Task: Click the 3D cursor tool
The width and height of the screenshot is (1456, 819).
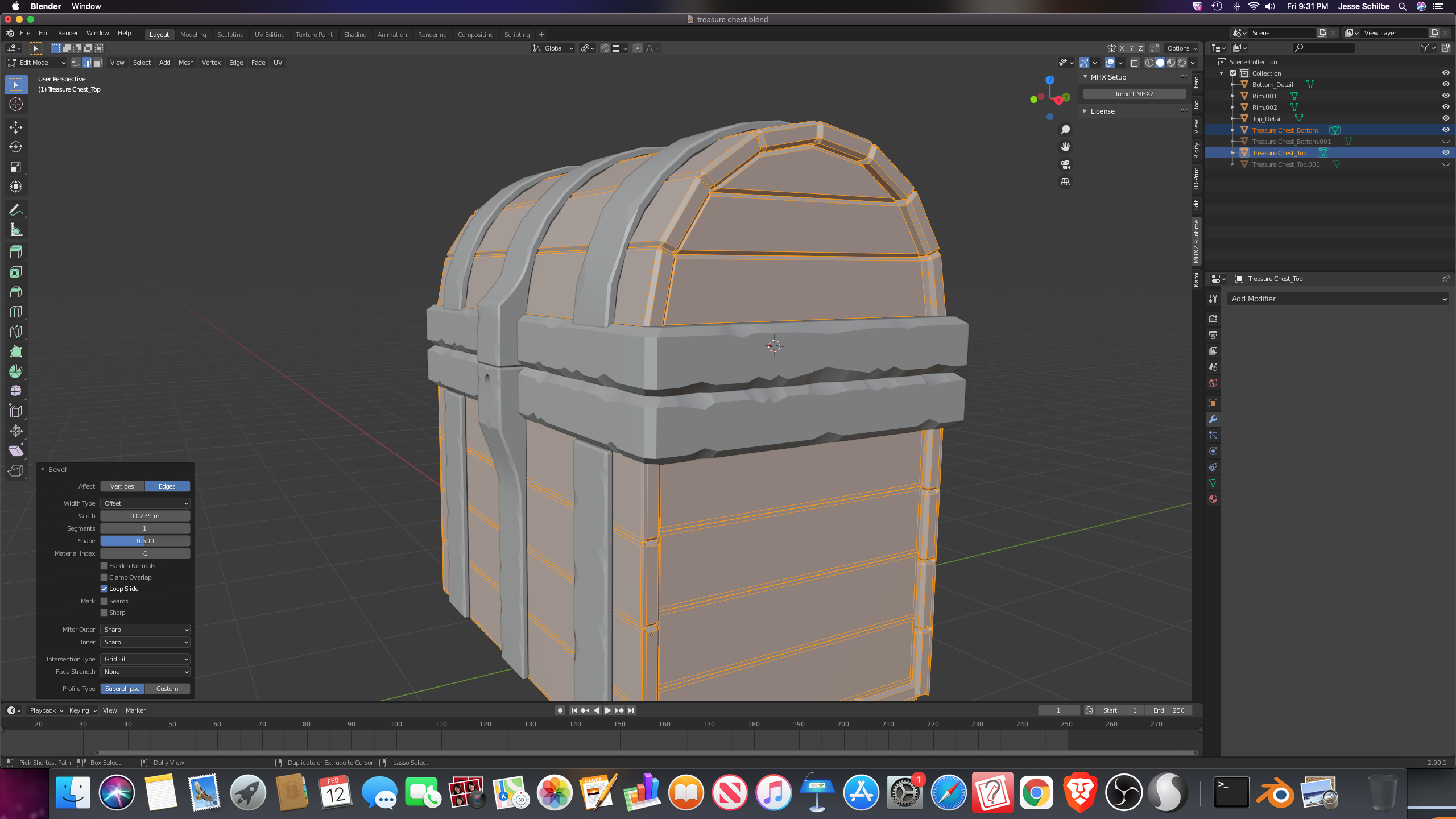Action: 16,104
